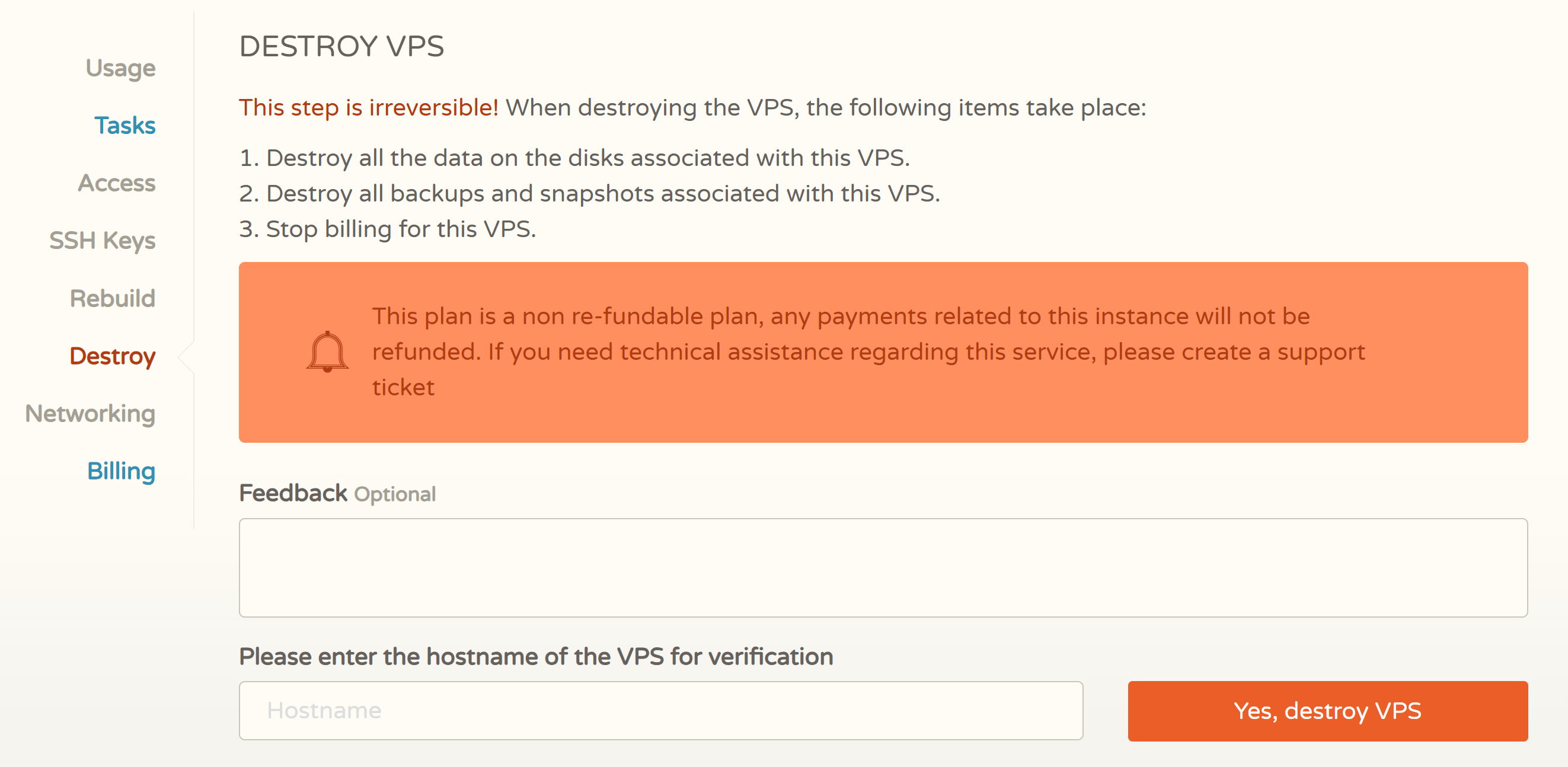This screenshot has height=767, width=1568.
Task: Click the DESTROY VPS heading
Action: coord(341,46)
